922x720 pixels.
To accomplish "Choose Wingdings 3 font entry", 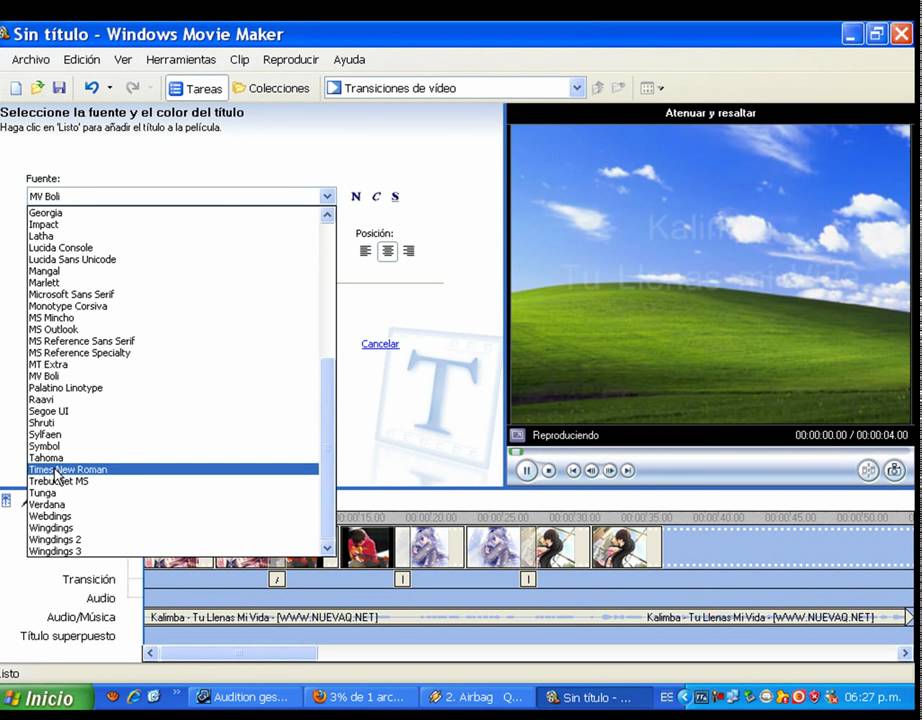I will pyautogui.click(x=173, y=551).
